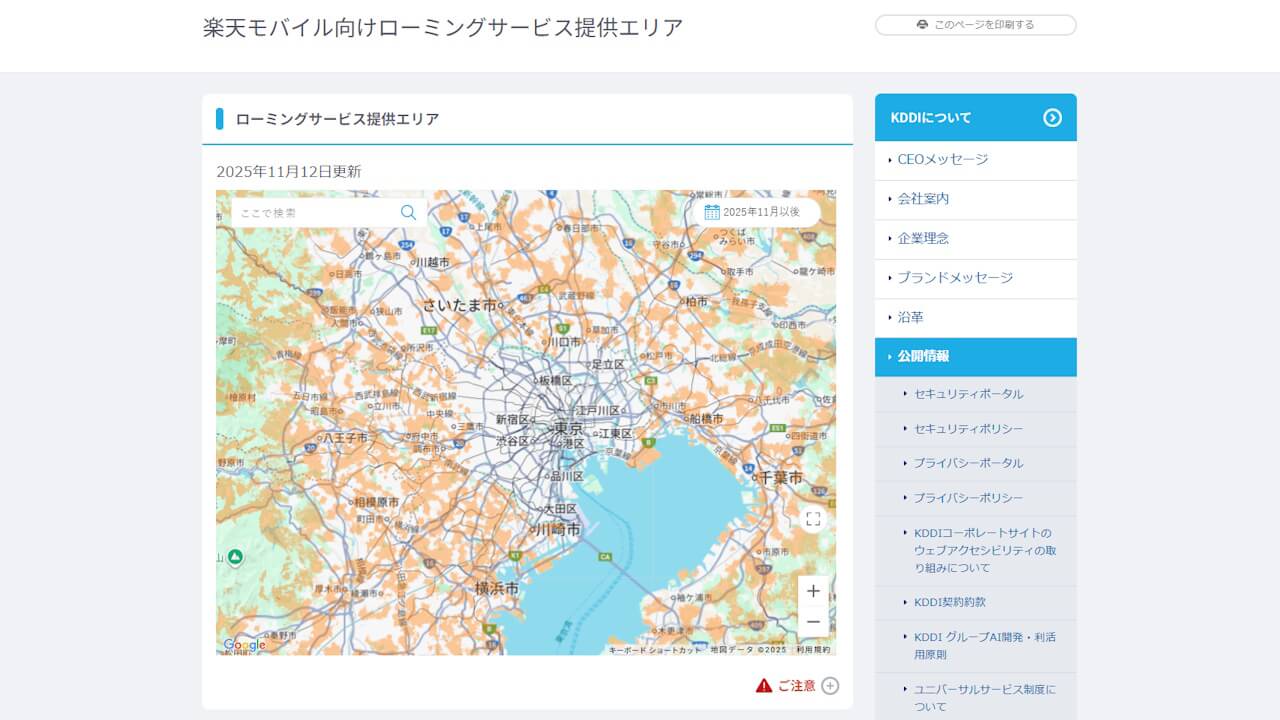
Task: Expand ご注意 with the plus button
Action: point(830,685)
